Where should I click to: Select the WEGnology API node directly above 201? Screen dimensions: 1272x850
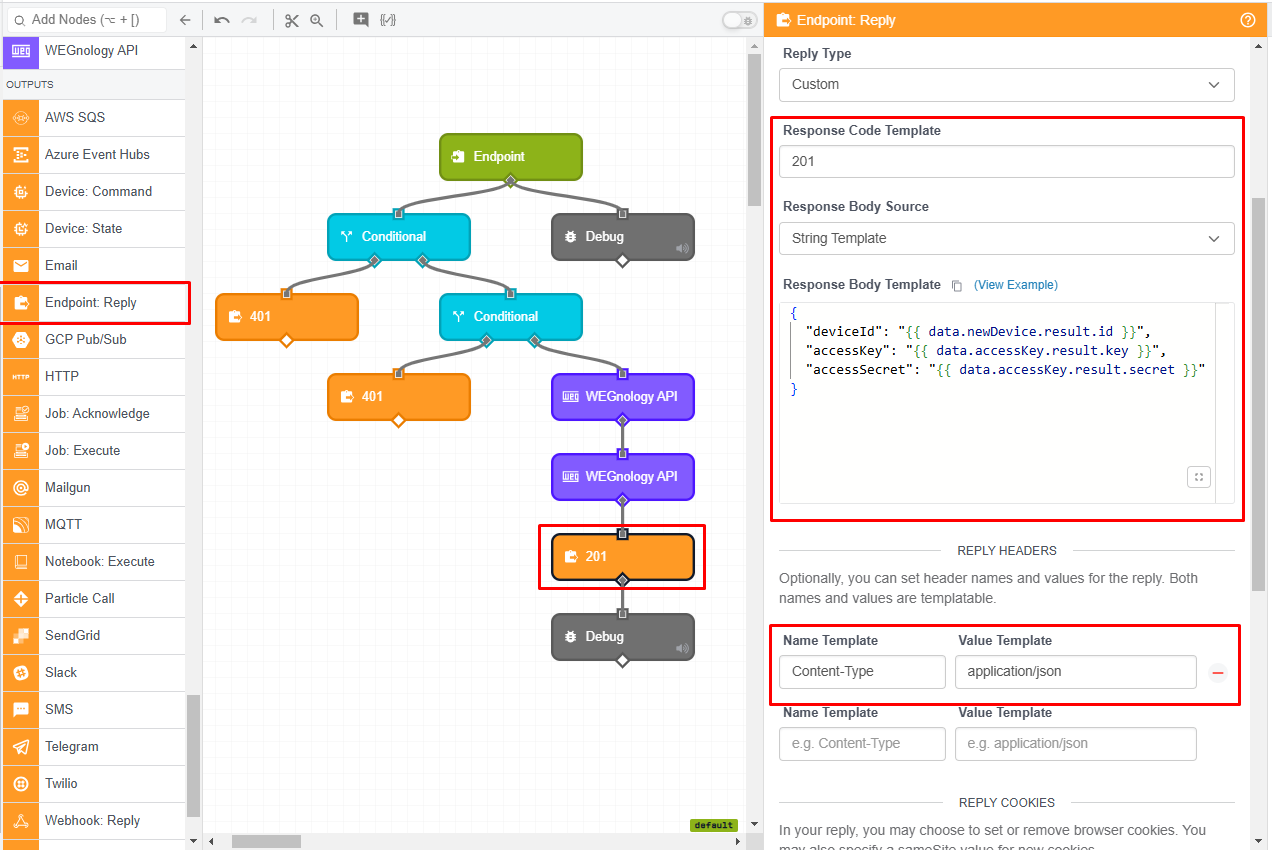point(623,477)
